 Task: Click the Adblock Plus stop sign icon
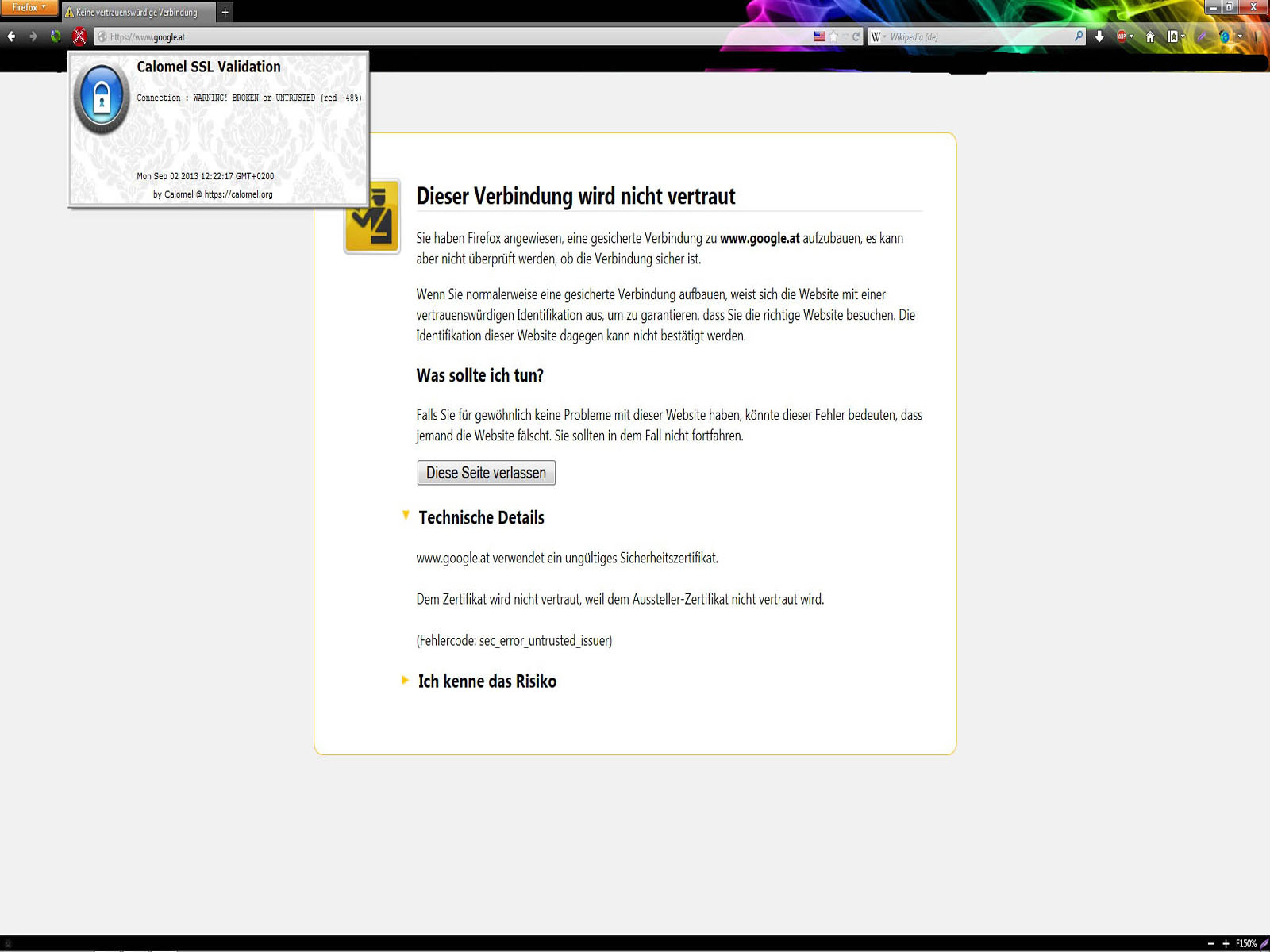(x=1122, y=36)
